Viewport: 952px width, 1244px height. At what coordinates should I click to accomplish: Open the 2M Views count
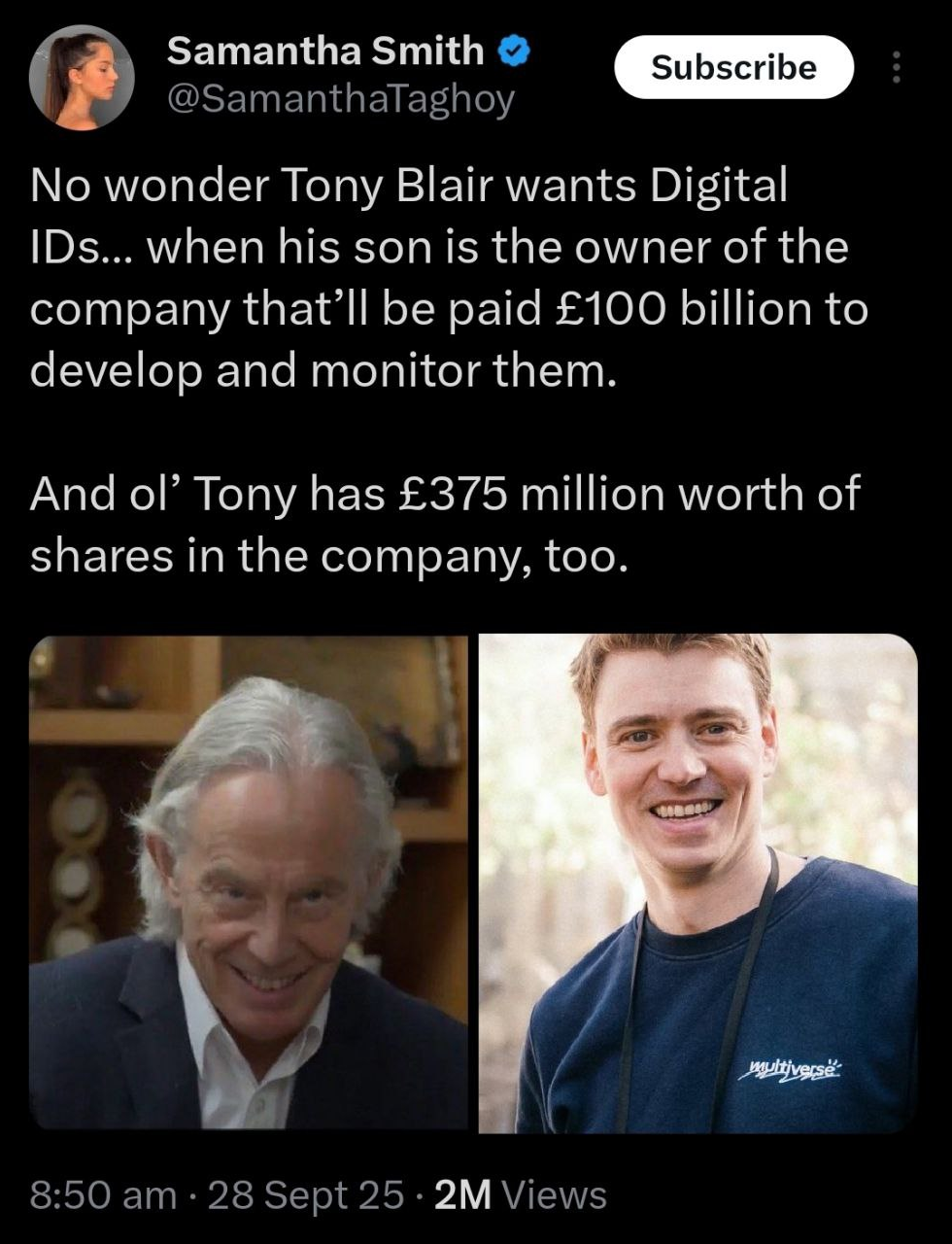tap(521, 1194)
